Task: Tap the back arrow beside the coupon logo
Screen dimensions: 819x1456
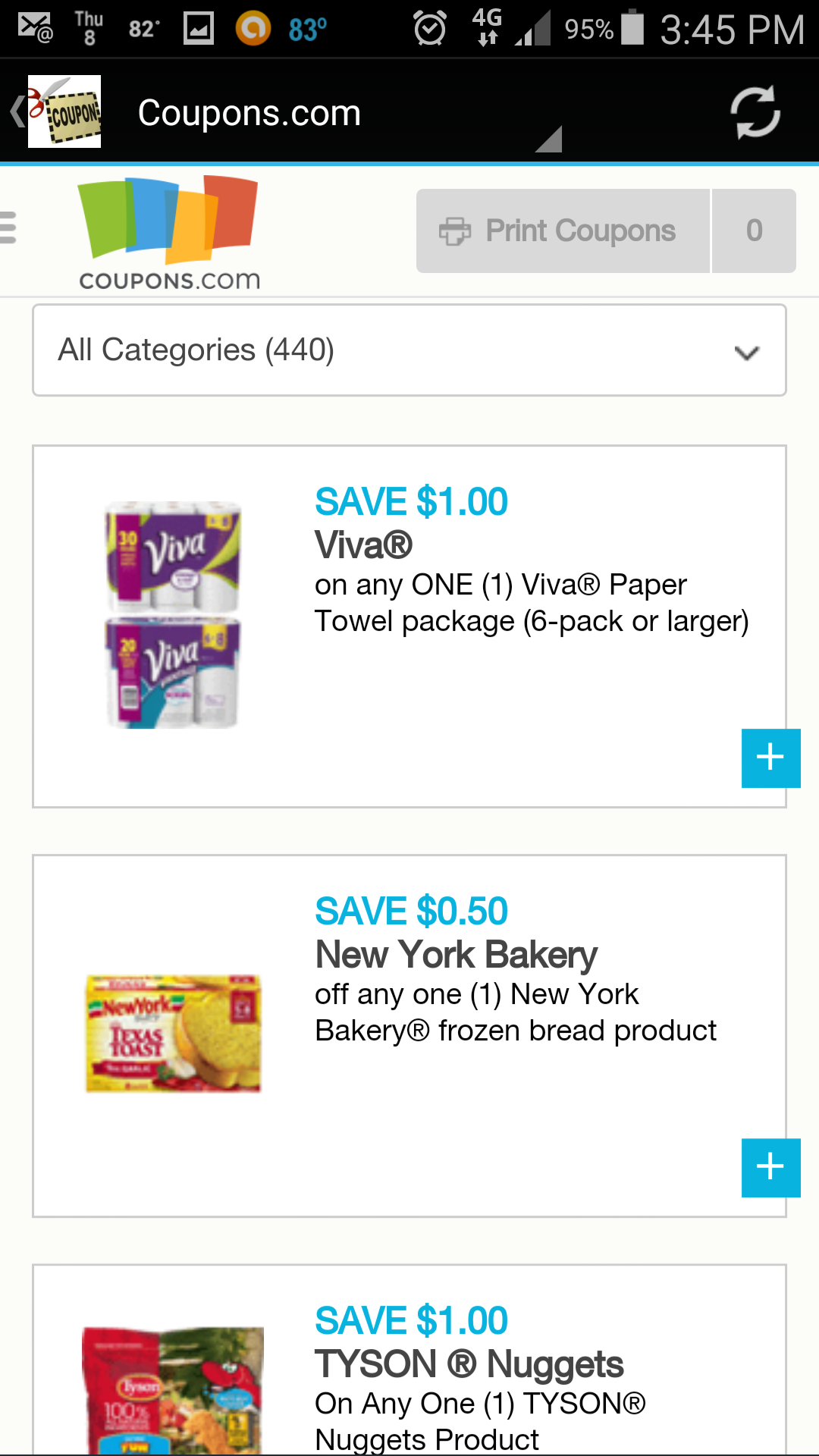Action: tap(17, 111)
